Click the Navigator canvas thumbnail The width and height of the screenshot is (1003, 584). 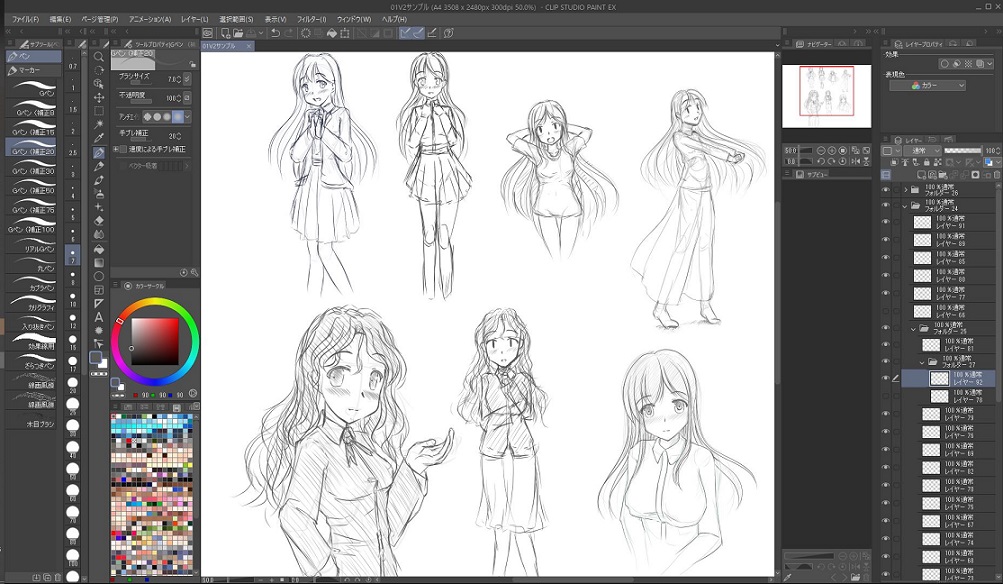point(826,96)
